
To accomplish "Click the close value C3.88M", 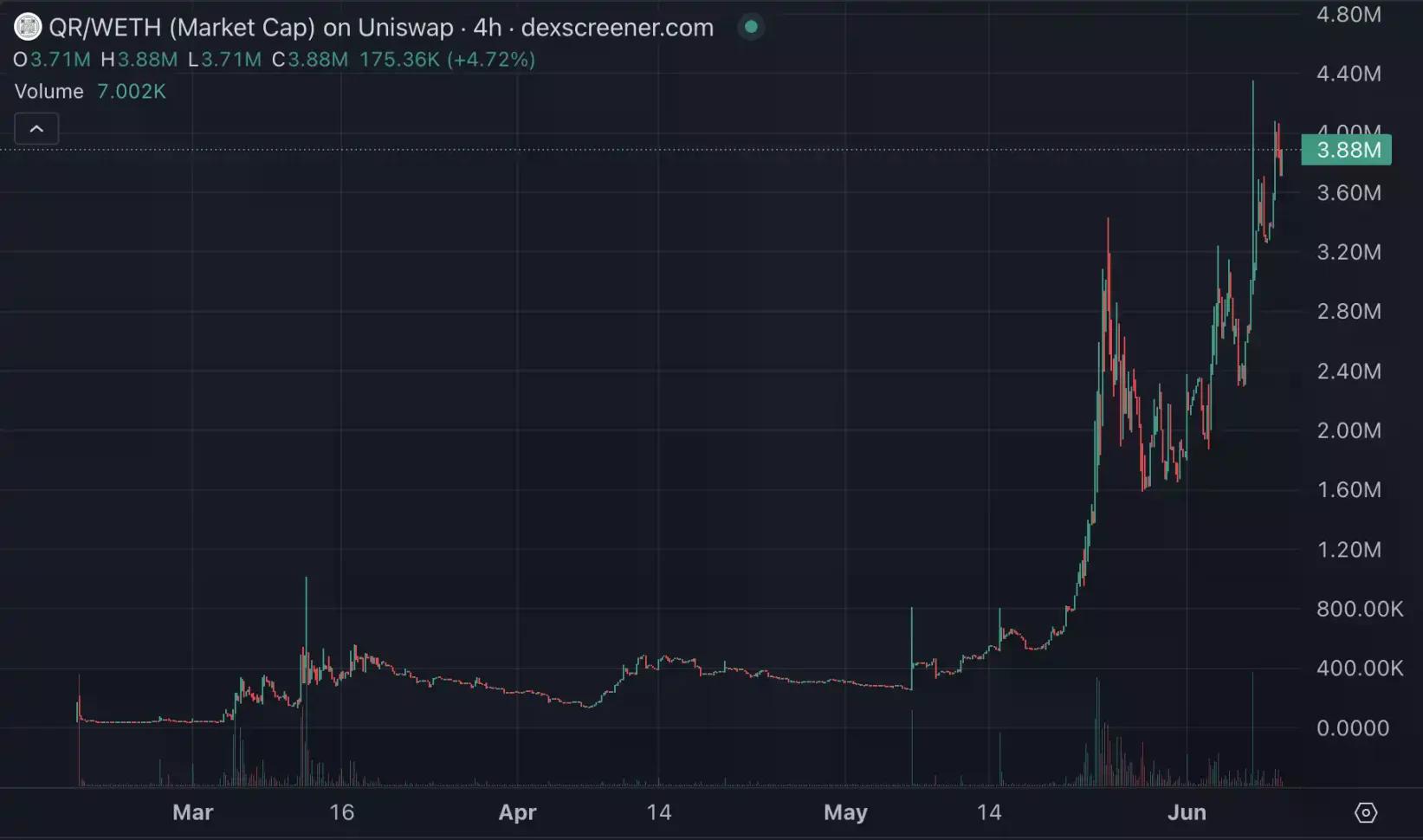I will tap(310, 60).
